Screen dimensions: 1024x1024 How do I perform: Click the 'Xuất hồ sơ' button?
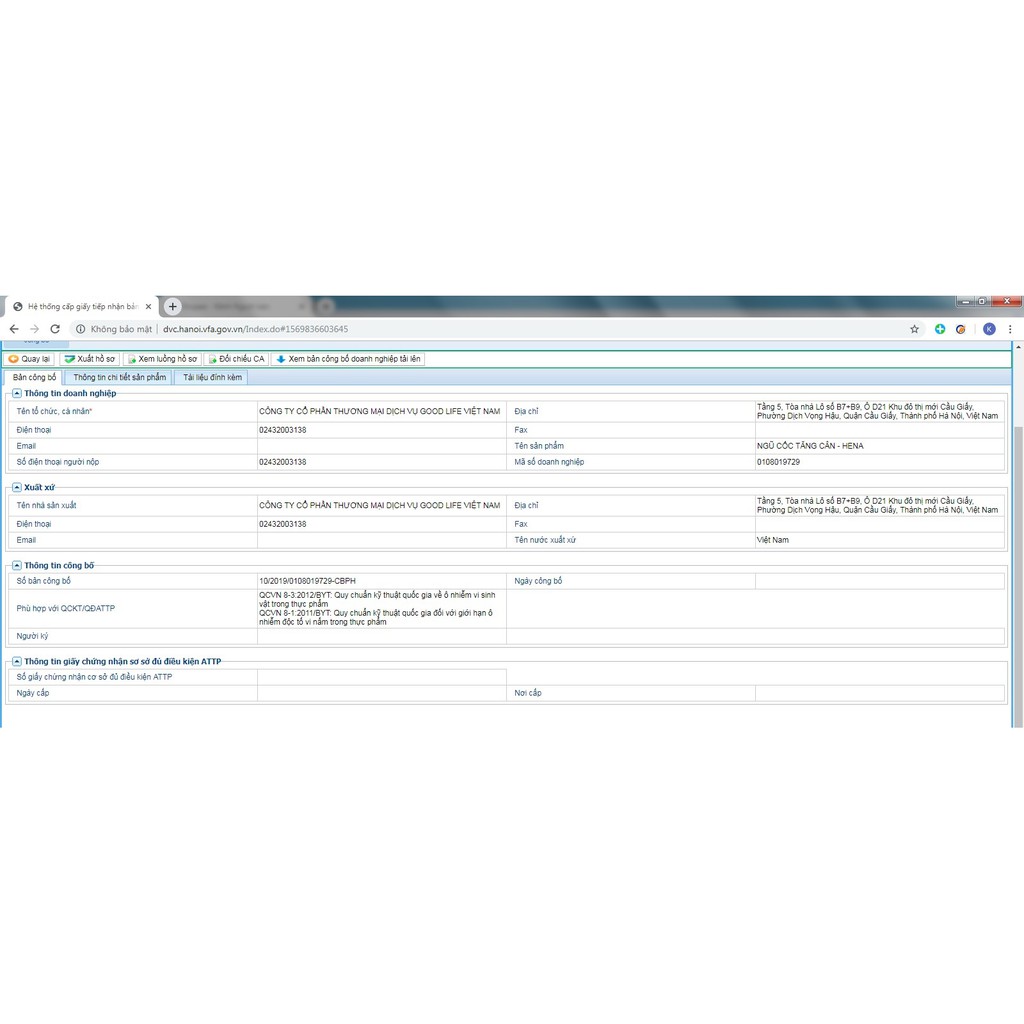[x=89, y=358]
